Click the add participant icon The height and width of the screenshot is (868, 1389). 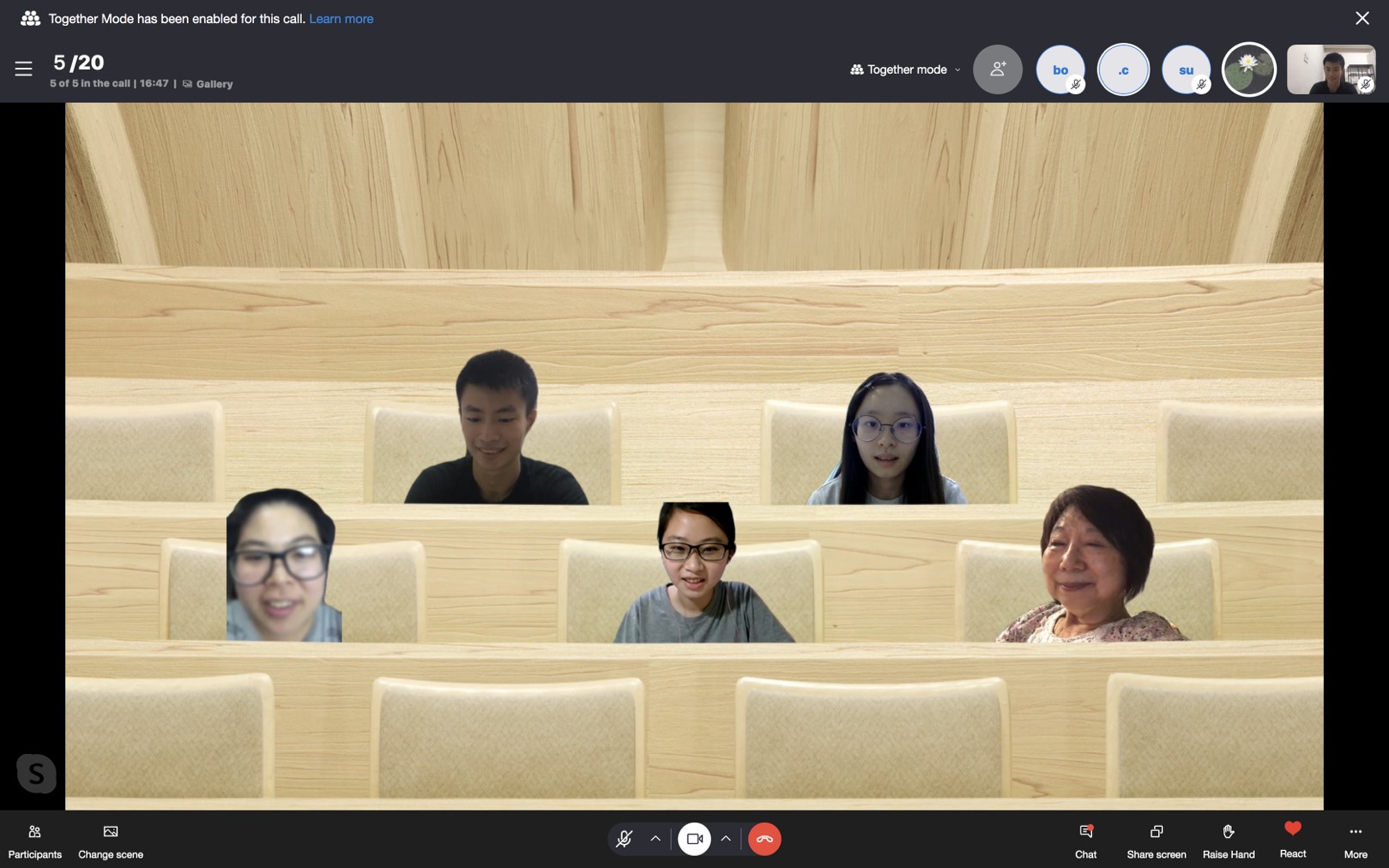pyautogui.click(x=997, y=69)
